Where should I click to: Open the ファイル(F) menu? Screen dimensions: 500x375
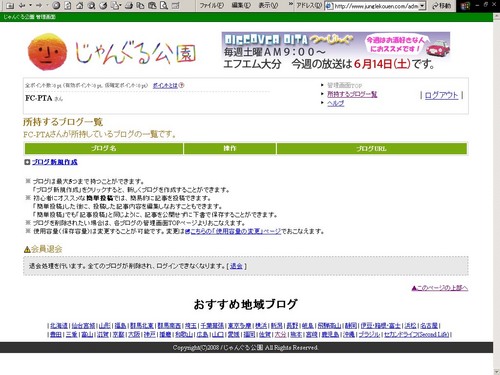point(211,5)
